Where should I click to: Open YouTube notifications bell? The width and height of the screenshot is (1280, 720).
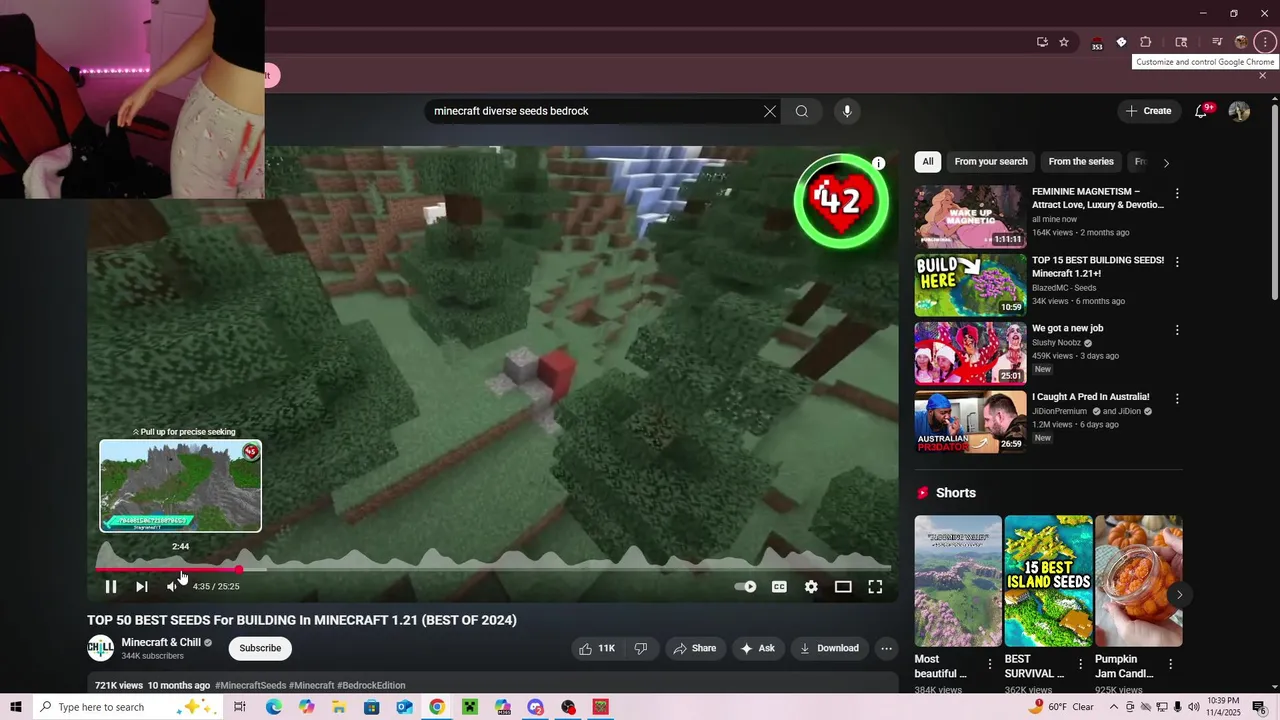click(1201, 111)
